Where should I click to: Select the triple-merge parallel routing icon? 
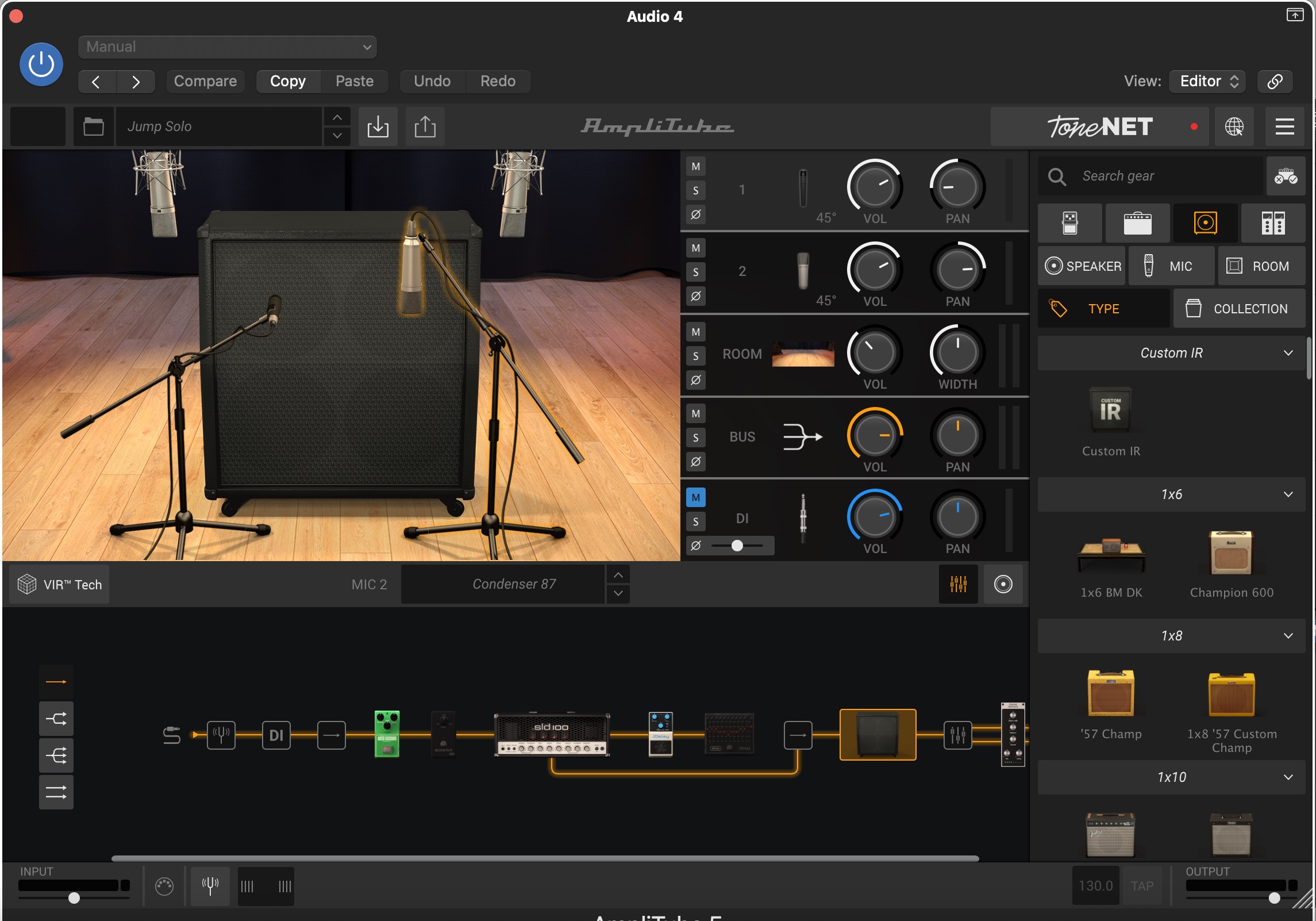pyautogui.click(x=56, y=755)
